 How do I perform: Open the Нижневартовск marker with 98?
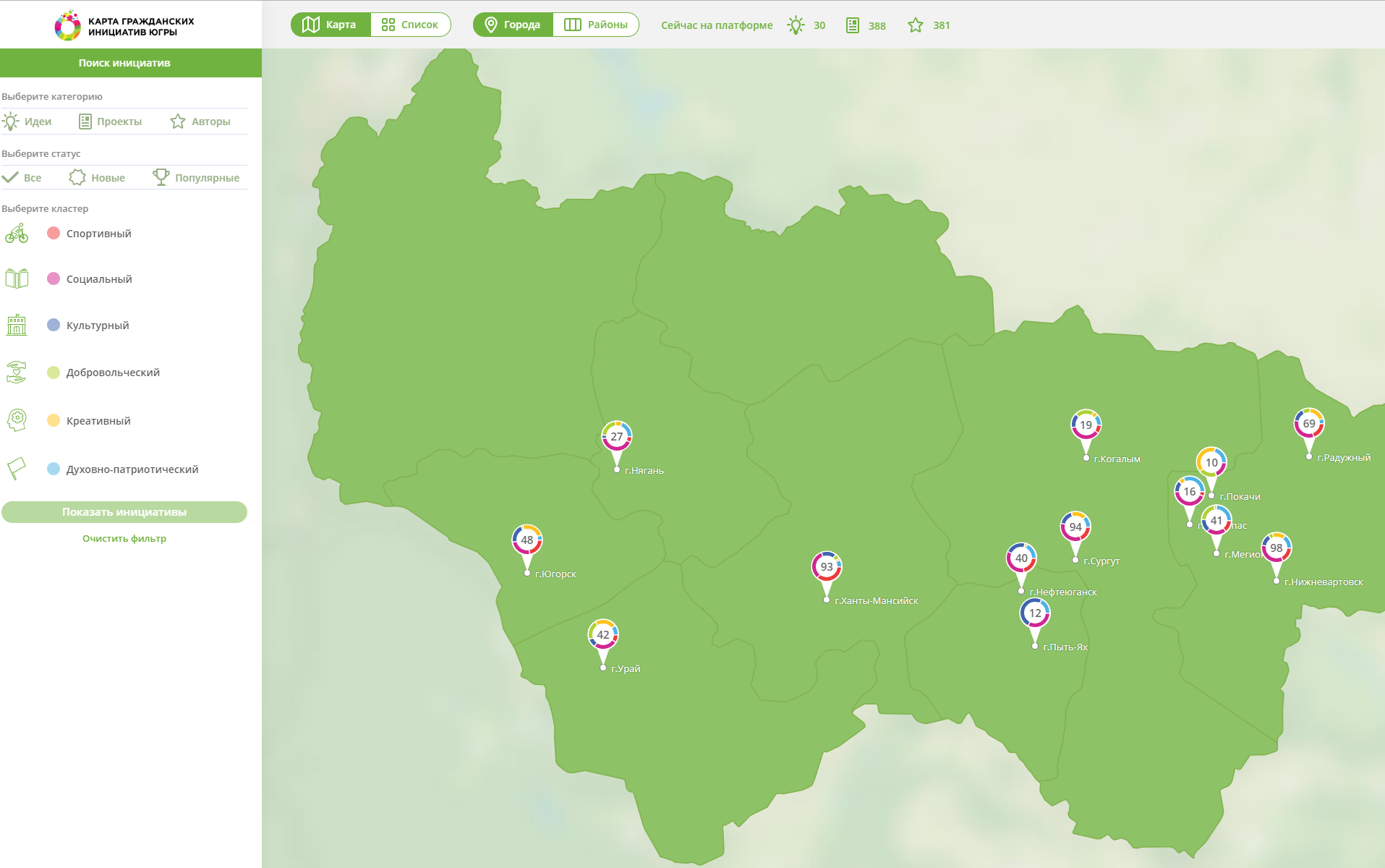click(1277, 548)
